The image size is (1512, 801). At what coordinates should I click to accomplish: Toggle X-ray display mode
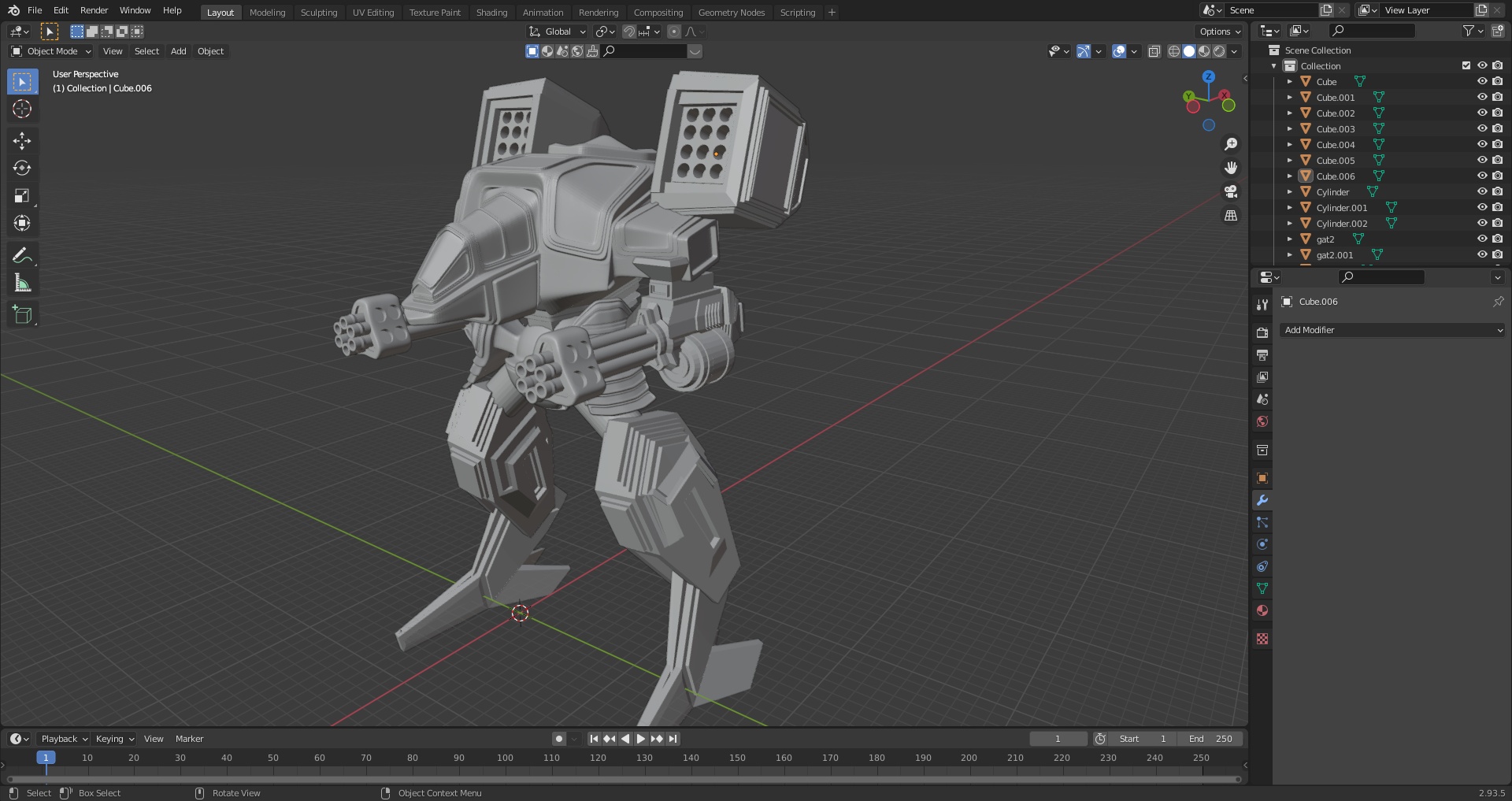pos(1154,51)
